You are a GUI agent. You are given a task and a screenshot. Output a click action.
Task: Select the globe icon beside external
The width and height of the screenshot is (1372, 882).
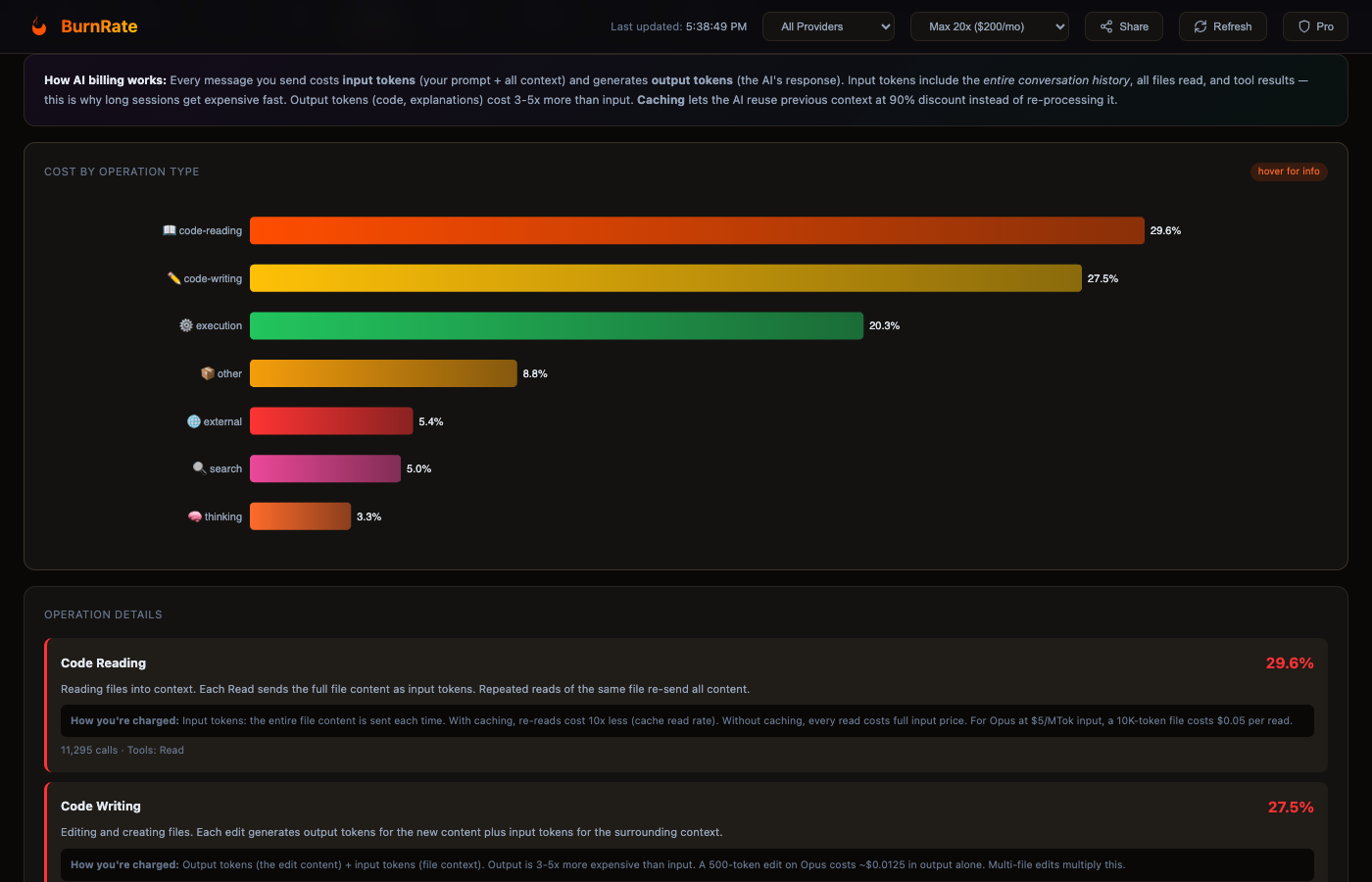click(x=195, y=420)
